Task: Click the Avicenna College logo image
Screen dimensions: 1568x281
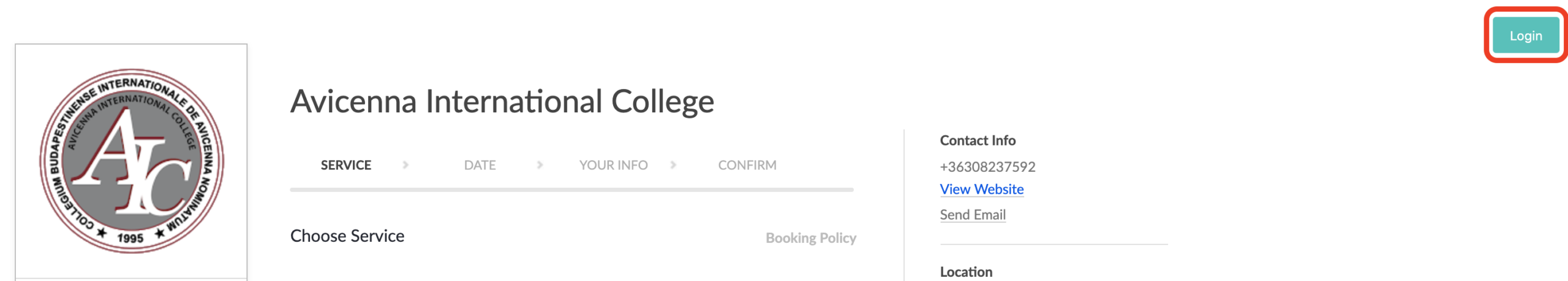Action: 131,161
